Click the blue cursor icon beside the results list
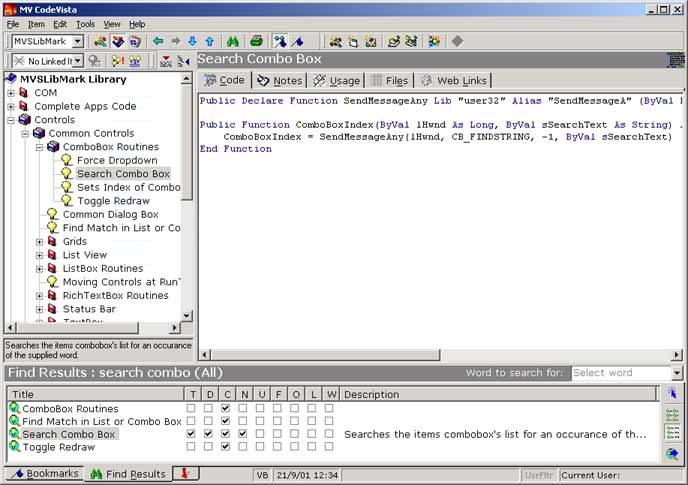The image size is (688, 485). coord(672,393)
